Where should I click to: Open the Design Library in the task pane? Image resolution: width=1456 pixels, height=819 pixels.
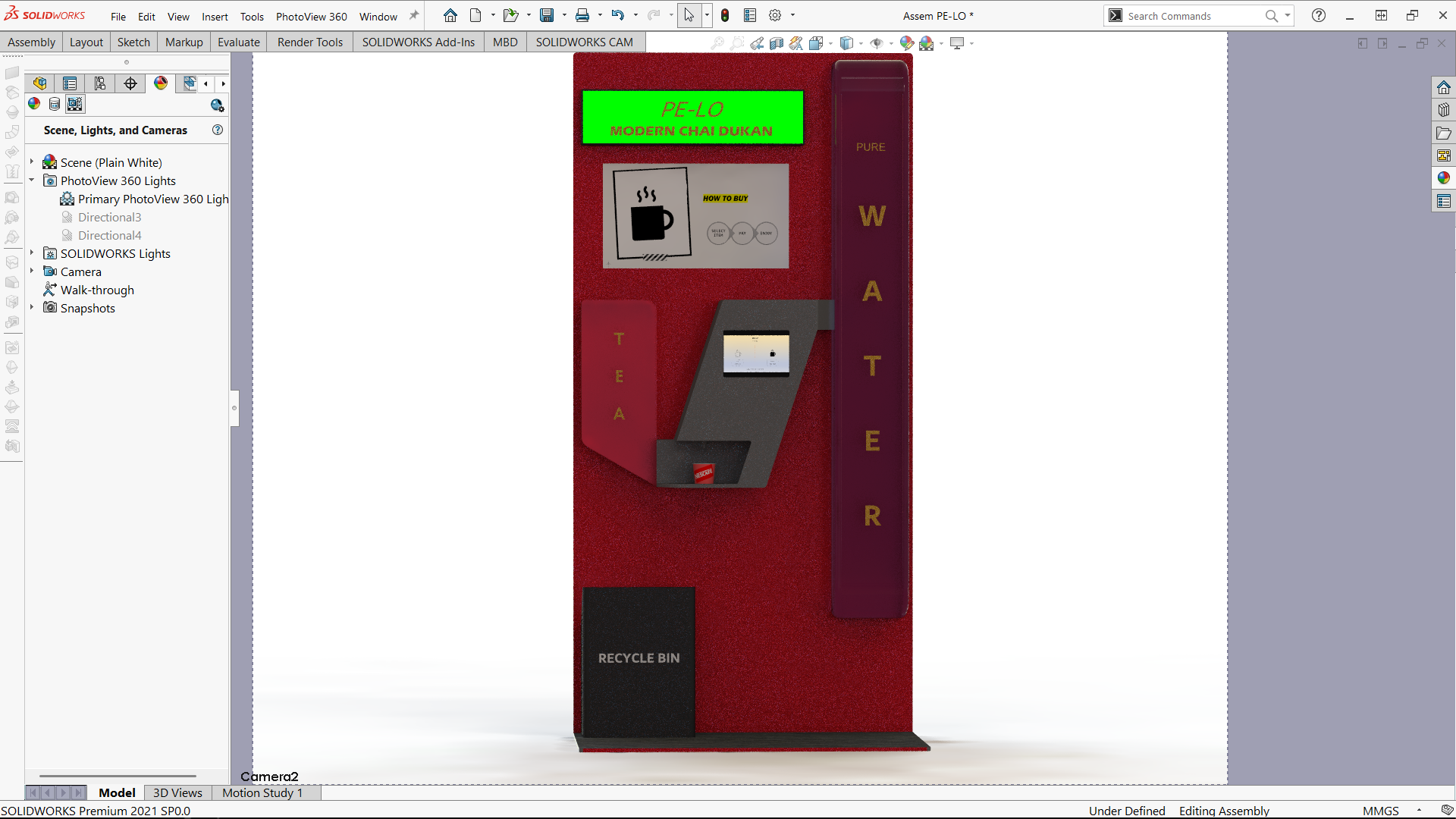[1443, 110]
